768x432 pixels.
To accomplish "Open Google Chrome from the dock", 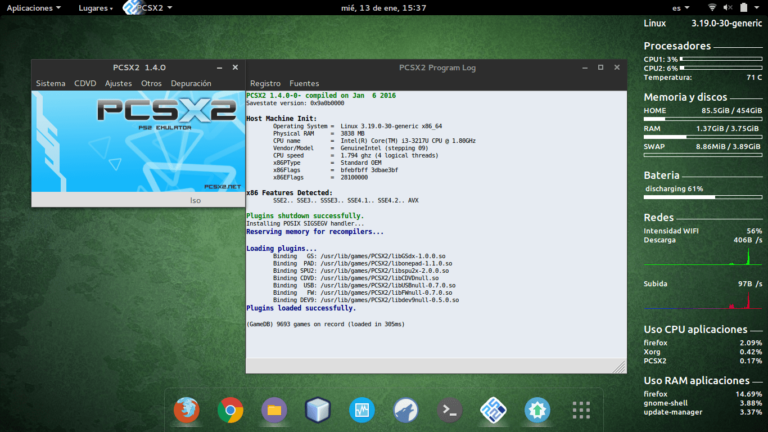I will [230, 410].
